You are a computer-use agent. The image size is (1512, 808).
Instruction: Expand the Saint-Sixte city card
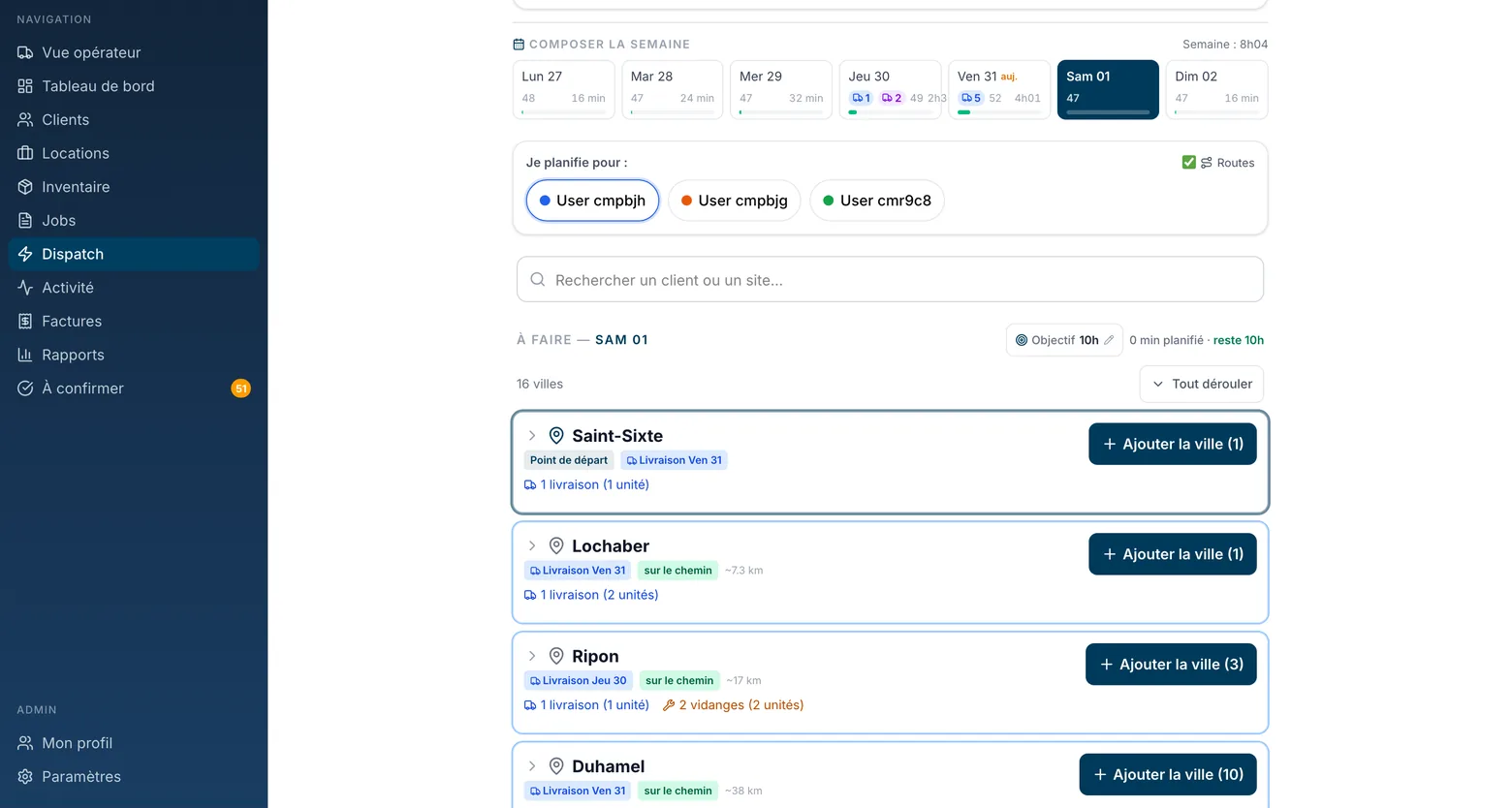click(532, 436)
